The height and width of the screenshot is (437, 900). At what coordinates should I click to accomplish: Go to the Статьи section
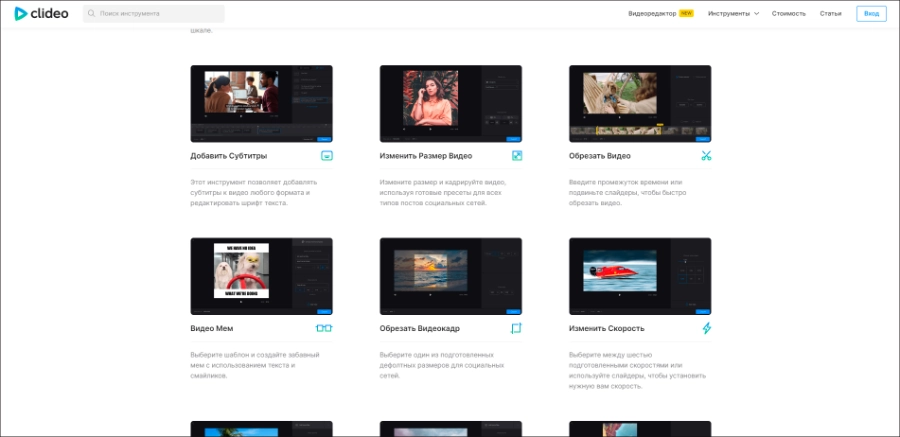pos(830,14)
